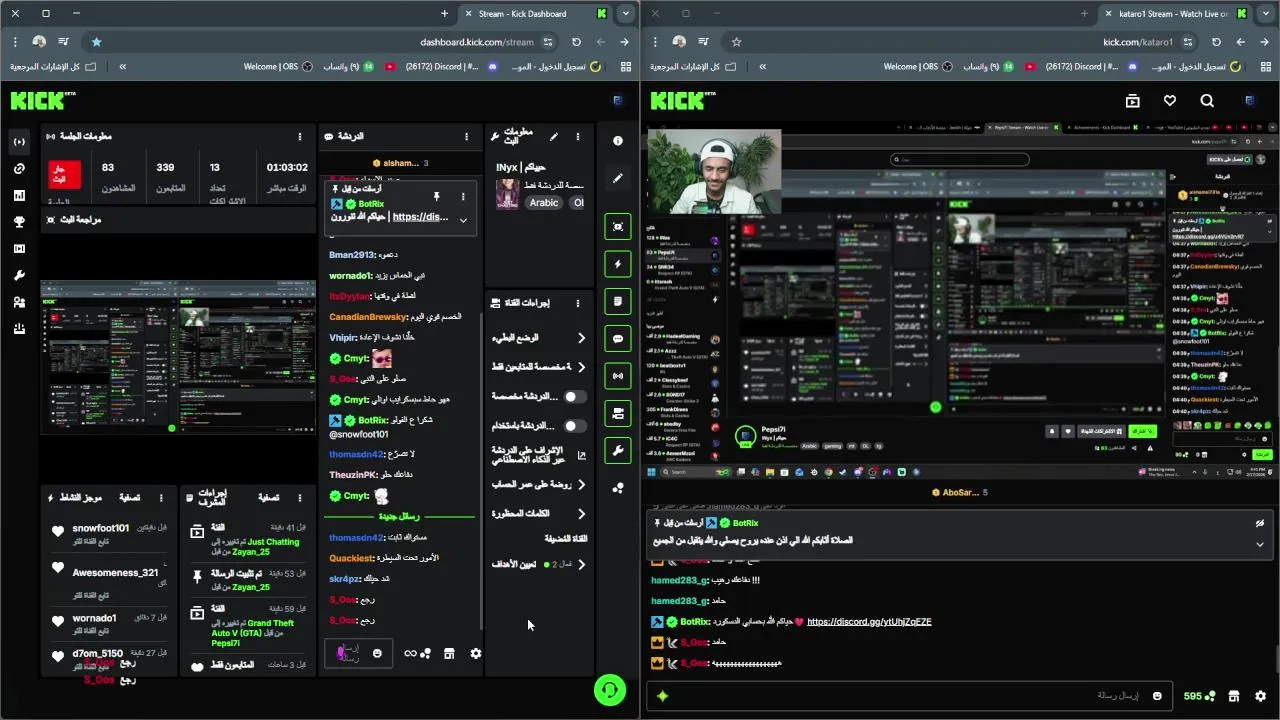Switch to the katarо1 Stream browser tab
Screen dimensions: 1280x720
[1176, 14]
